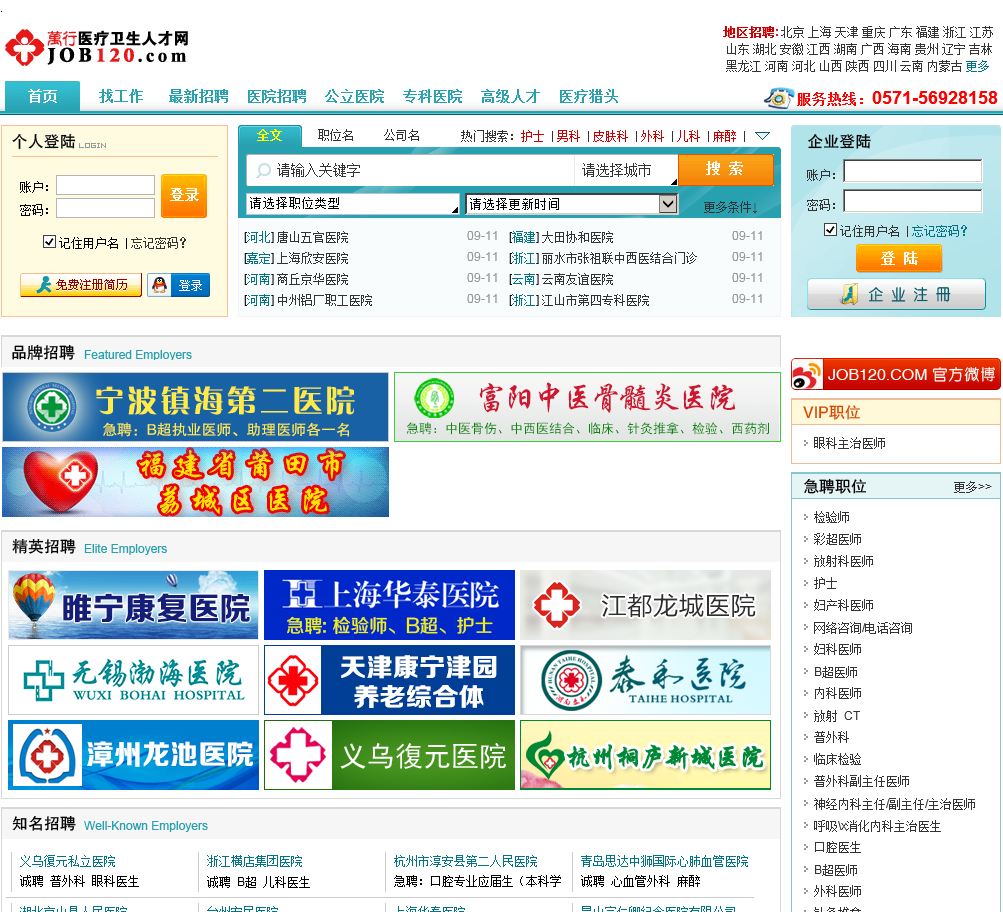Image resolution: width=1003 pixels, height=912 pixels.
Task: Click the magnifier icon in keyword field
Action: pyautogui.click(x=263, y=170)
